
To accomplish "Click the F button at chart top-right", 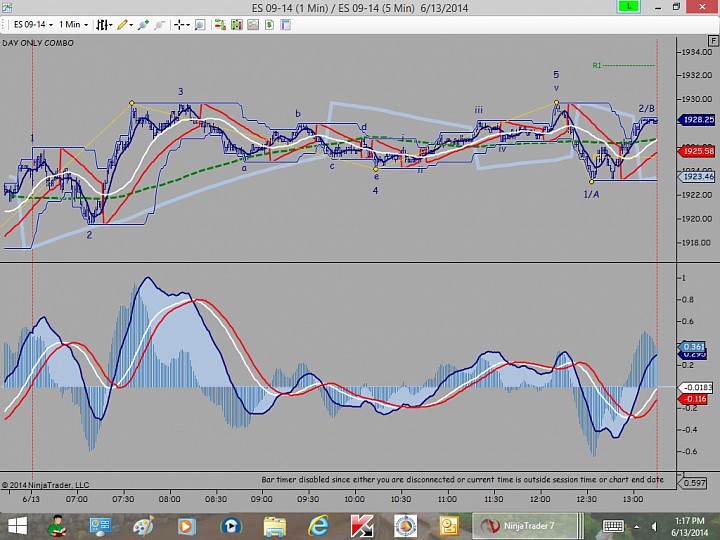I will point(714,41).
